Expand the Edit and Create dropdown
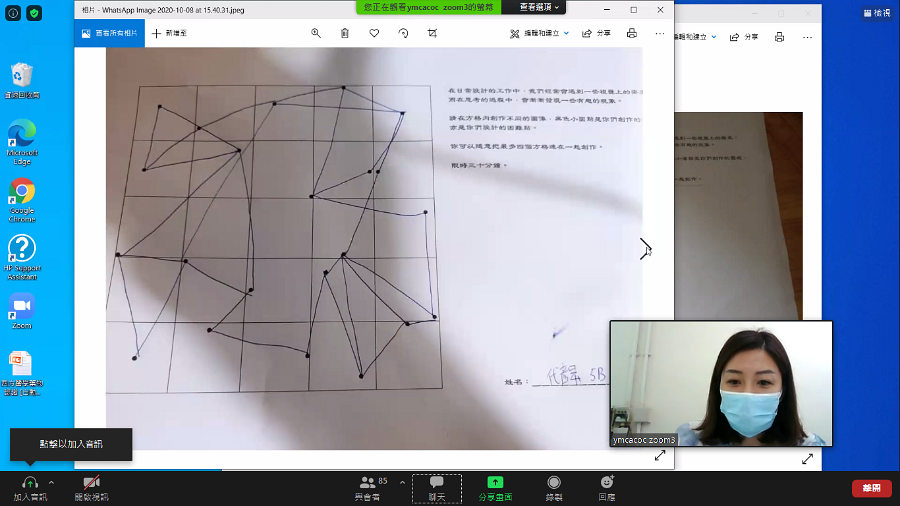 click(x=540, y=33)
